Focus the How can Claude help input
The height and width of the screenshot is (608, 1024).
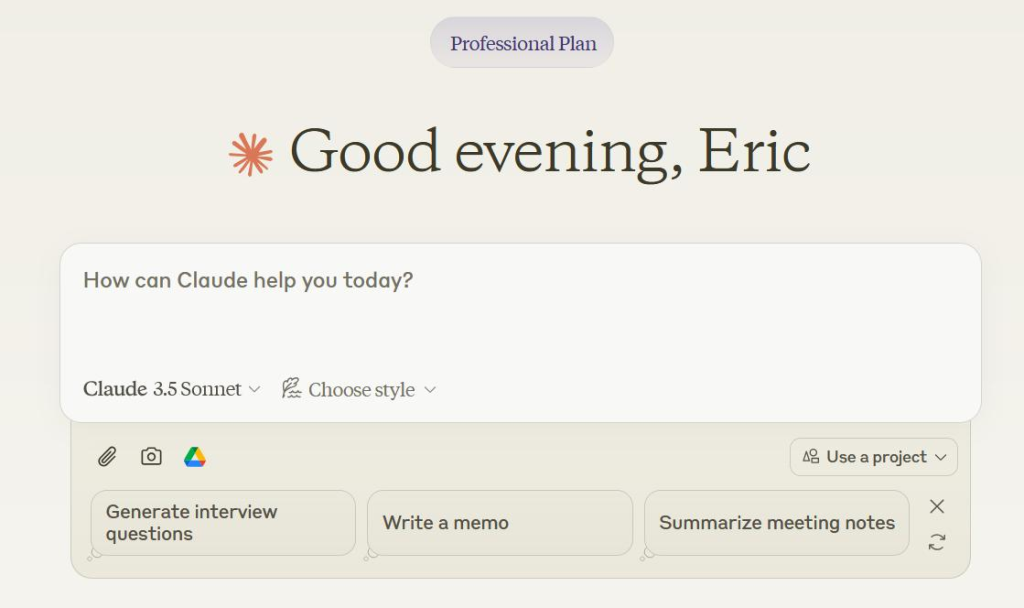[520, 307]
